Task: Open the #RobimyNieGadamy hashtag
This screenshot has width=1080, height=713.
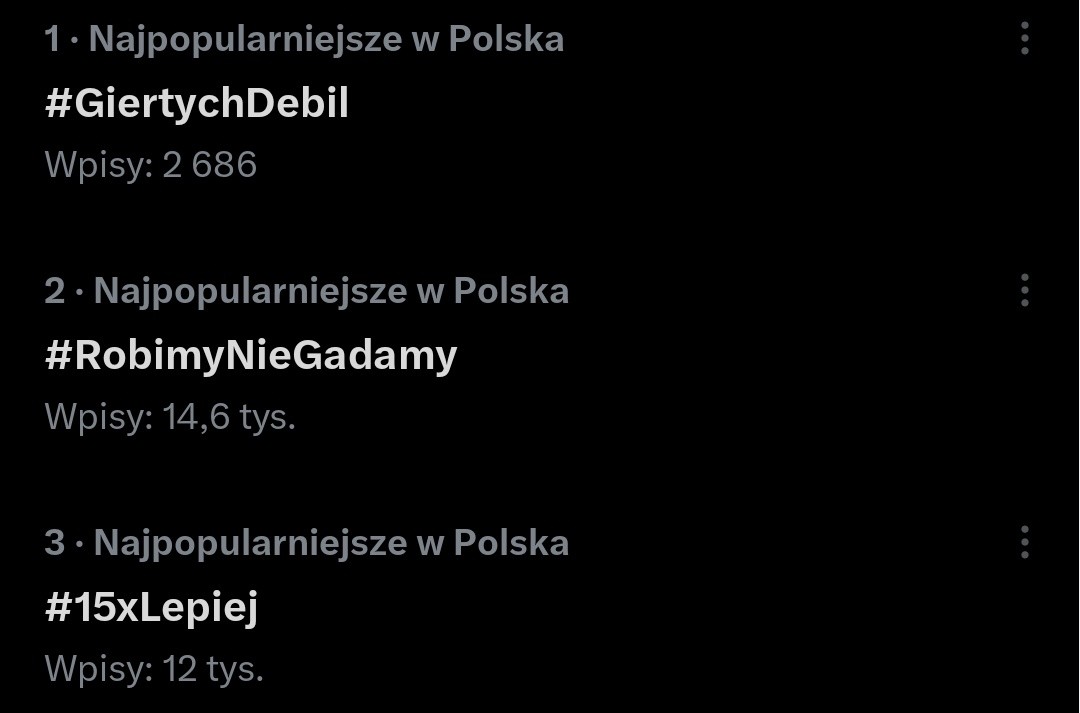Action: point(251,357)
